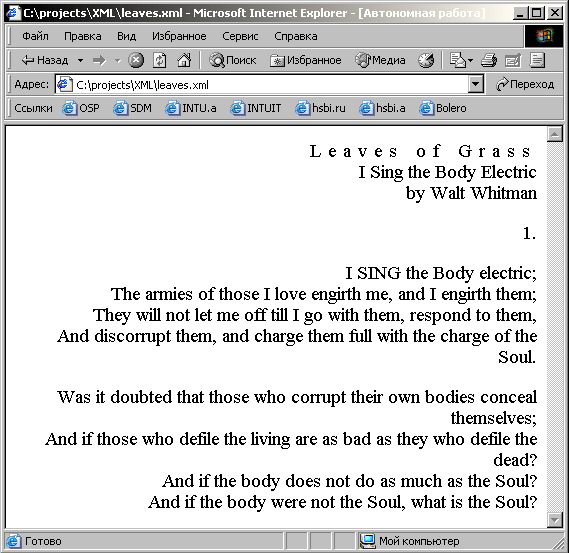569x553 pixels.
Task: Maximize the Internet Explorer window
Action: coord(536,13)
